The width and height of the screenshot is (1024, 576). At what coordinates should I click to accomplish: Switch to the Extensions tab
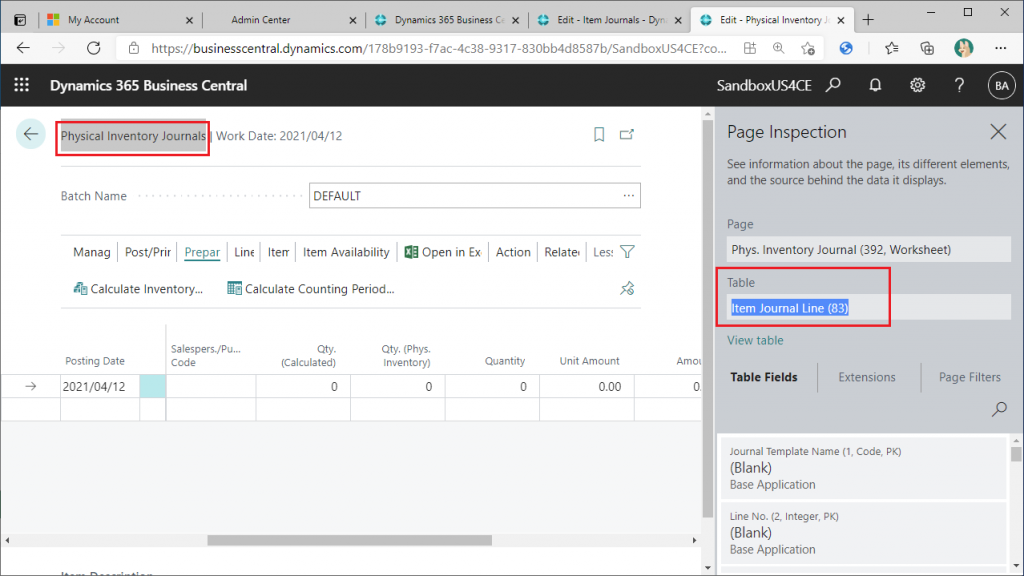(x=867, y=377)
